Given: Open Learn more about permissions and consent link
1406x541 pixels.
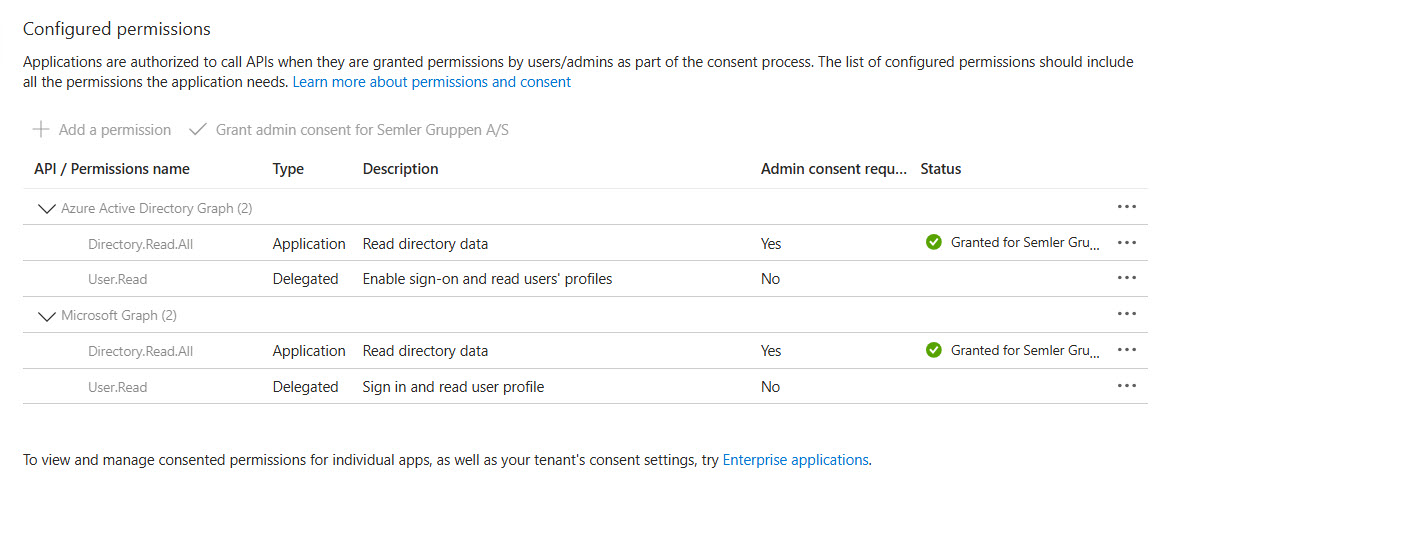Looking at the screenshot, I should (x=431, y=82).
